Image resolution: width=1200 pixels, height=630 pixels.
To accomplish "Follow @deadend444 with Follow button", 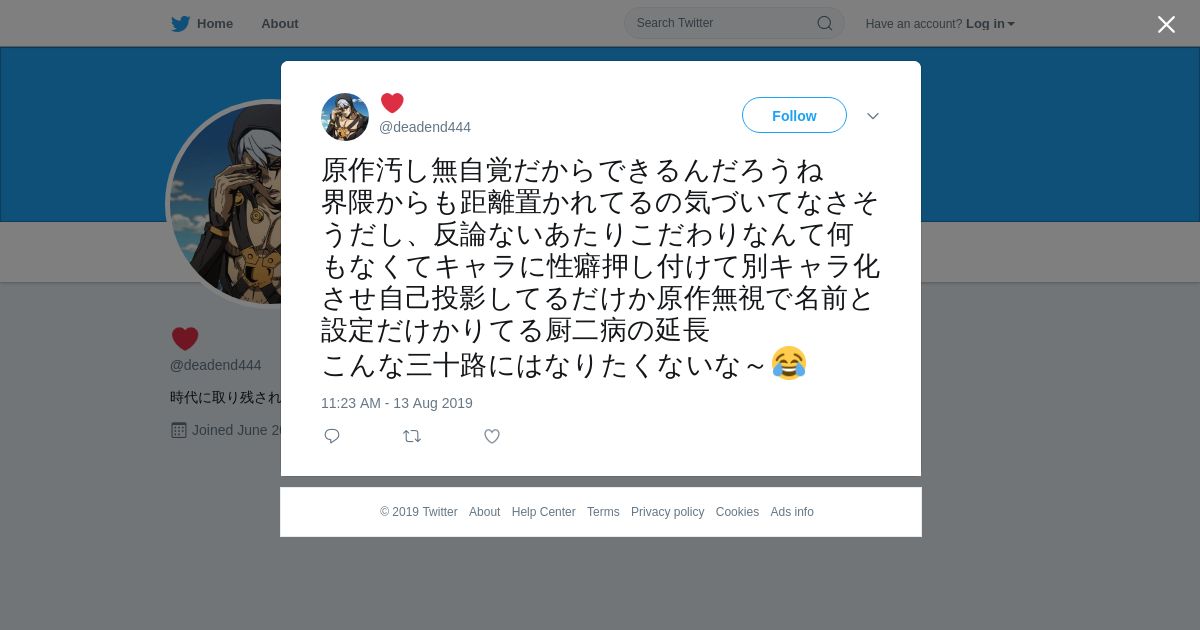I will (x=794, y=115).
